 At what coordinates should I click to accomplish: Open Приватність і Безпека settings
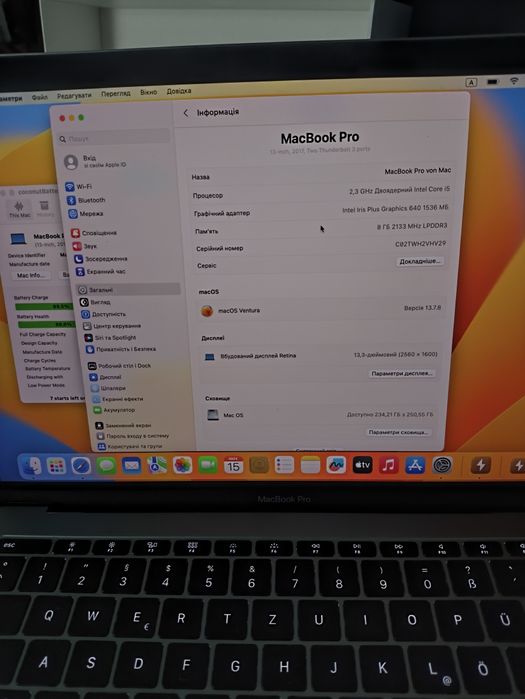point(121,349)
